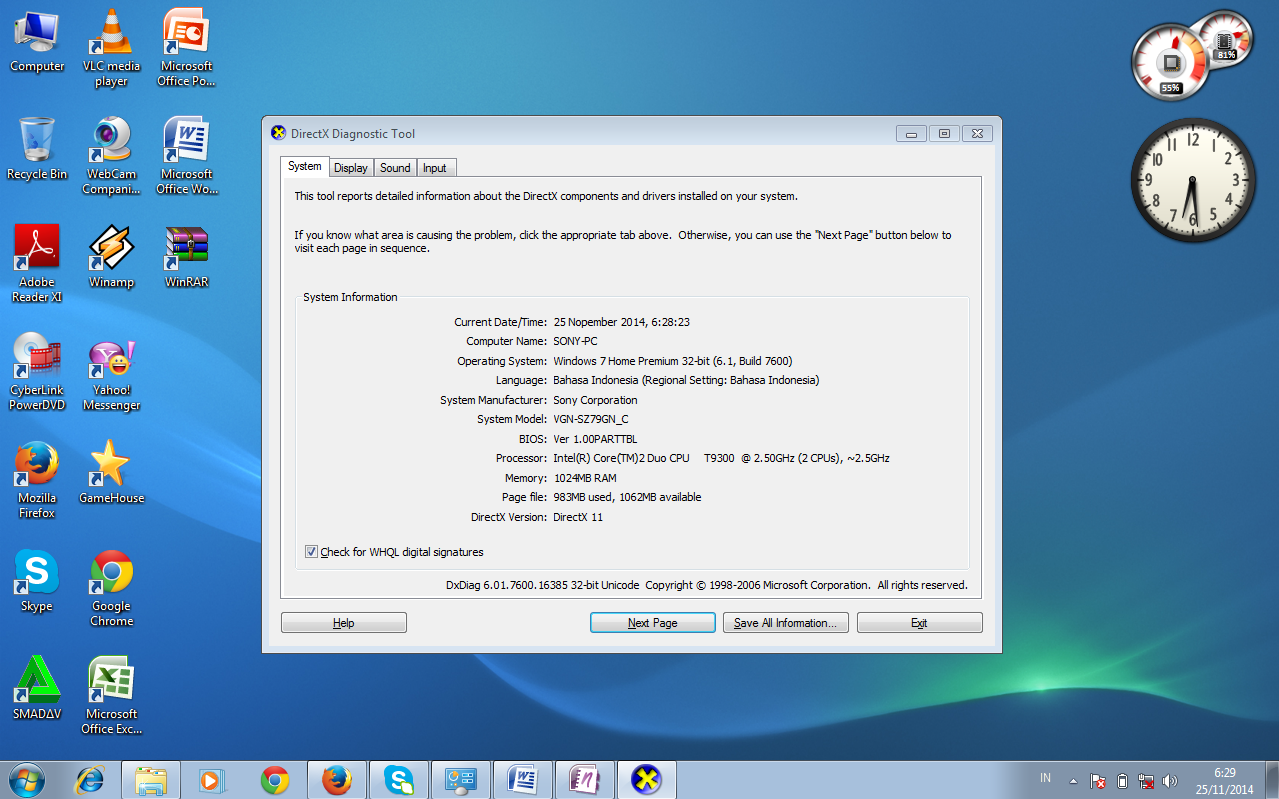The height and width of the screenshot is (799, 1279).
Task: Show hidden tray icons arrow
Action: pos(1073,780)
